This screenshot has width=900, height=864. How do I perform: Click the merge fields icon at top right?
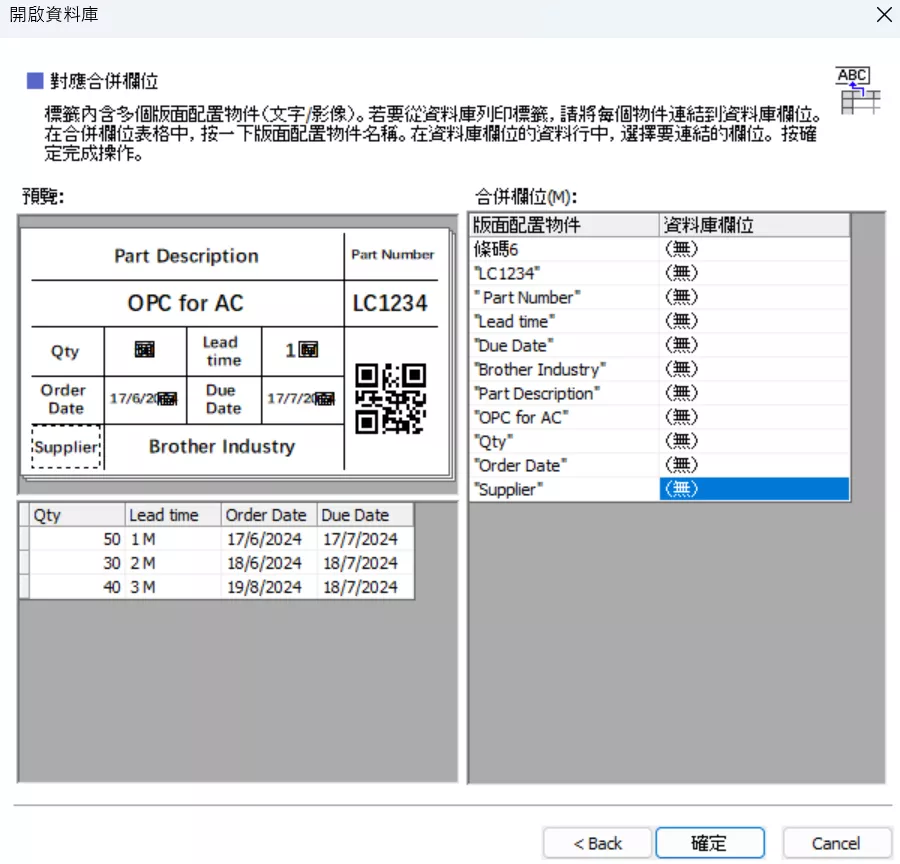858,90
